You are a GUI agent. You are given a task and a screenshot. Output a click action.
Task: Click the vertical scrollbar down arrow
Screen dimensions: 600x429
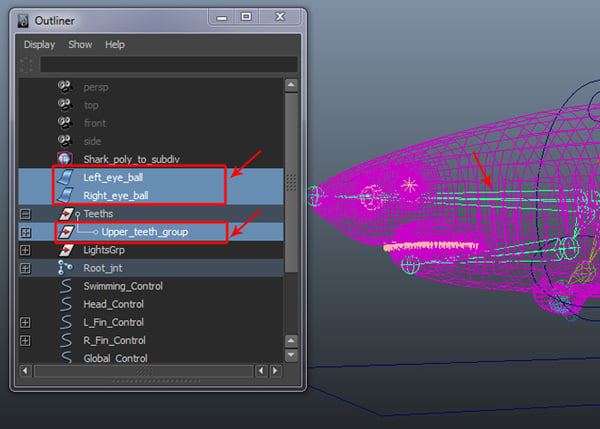click(291, 355)
